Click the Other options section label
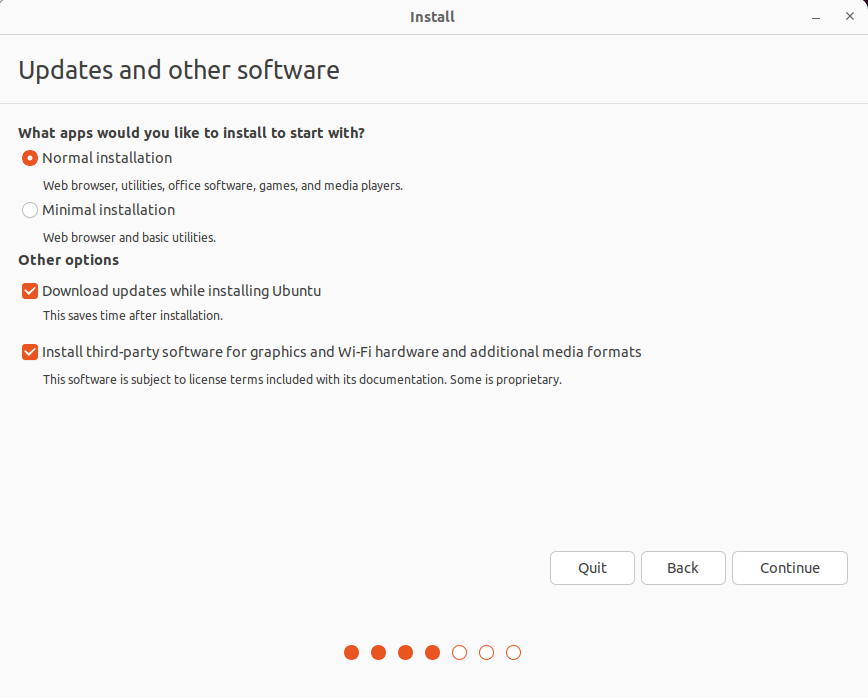 click(68, 260)
